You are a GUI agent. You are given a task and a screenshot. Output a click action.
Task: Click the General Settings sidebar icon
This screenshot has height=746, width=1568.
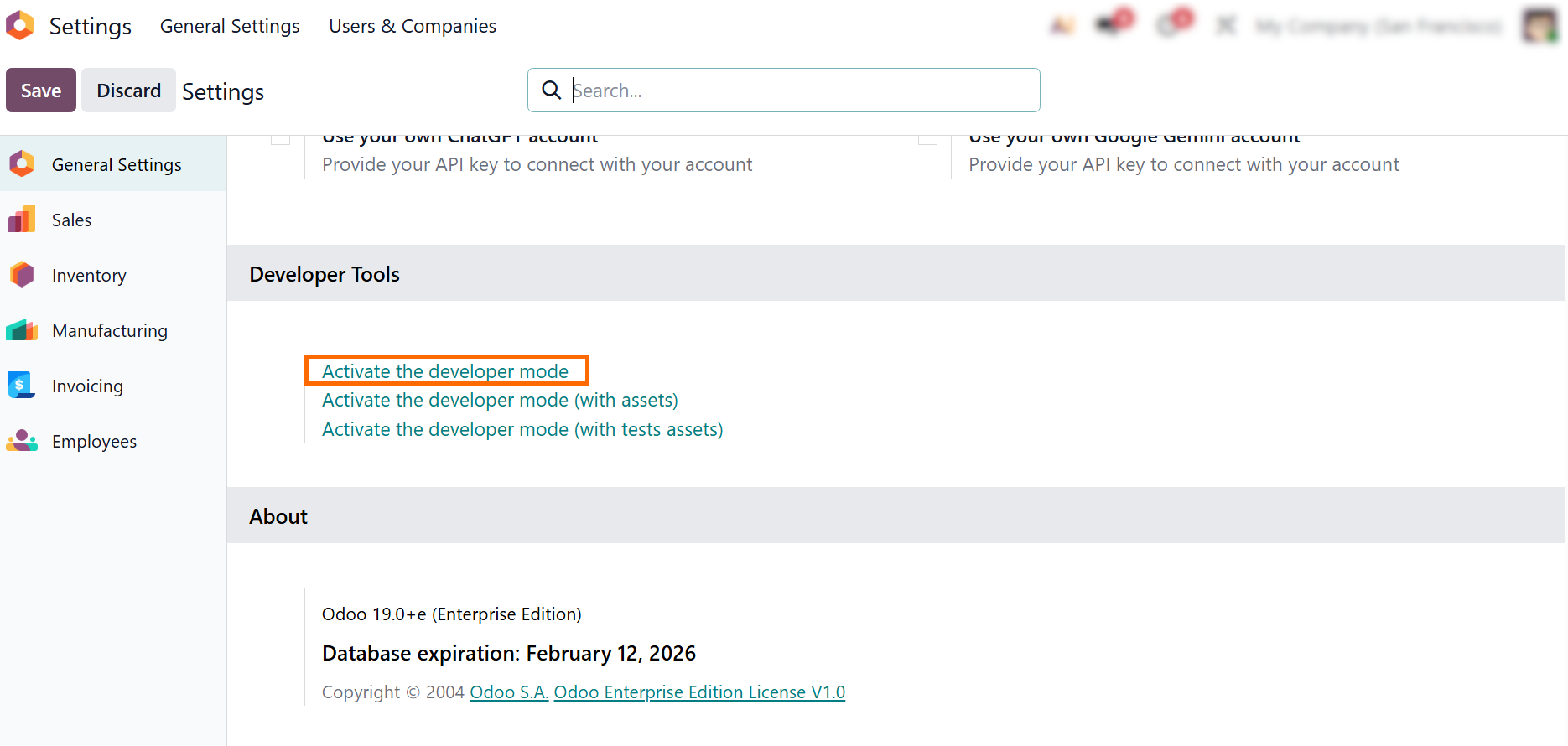22,164
